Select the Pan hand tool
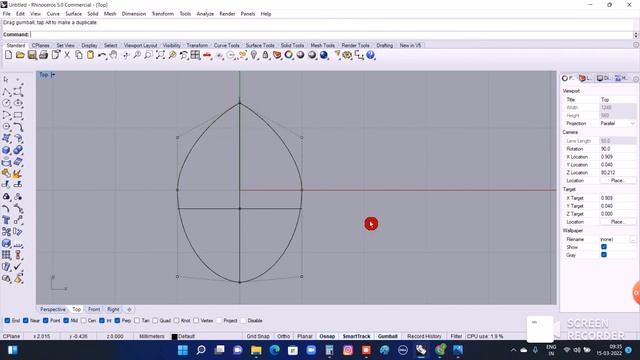This screenshot has width=640, height=360. 113,55
